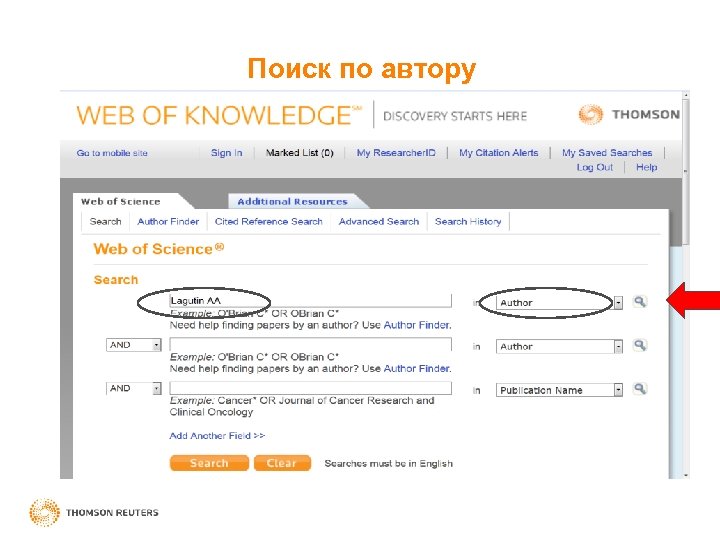Image resolution: width=720 pixels, height=540 pixels.
Task: Open lookup magnifier beside first Author field
Action: 640,302
